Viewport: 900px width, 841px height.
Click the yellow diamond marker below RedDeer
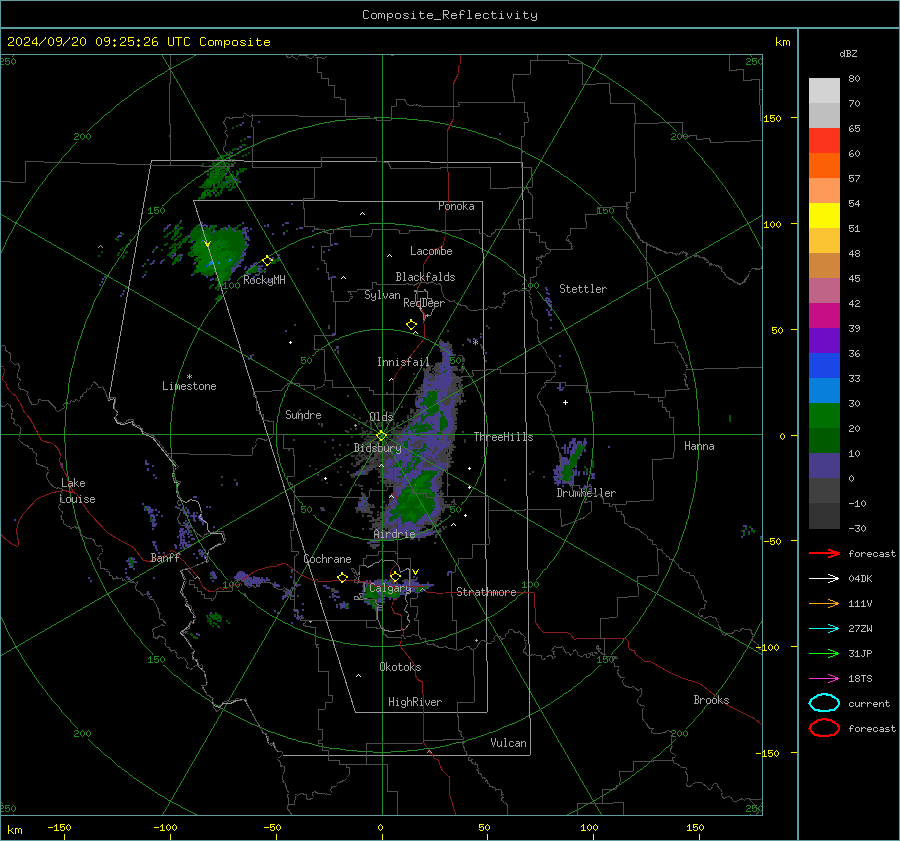[412, 325]
